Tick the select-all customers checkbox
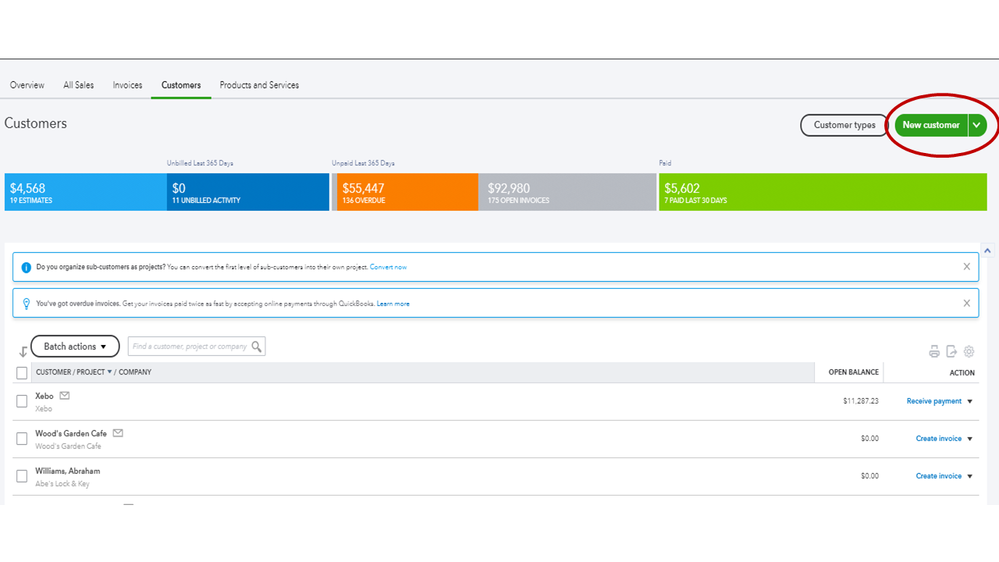This screenshot has height=562, width=999. tap(22, 373)
